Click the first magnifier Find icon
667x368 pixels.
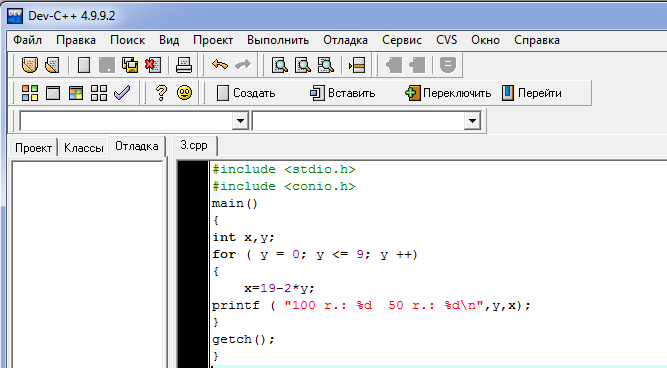click(280, 65)
